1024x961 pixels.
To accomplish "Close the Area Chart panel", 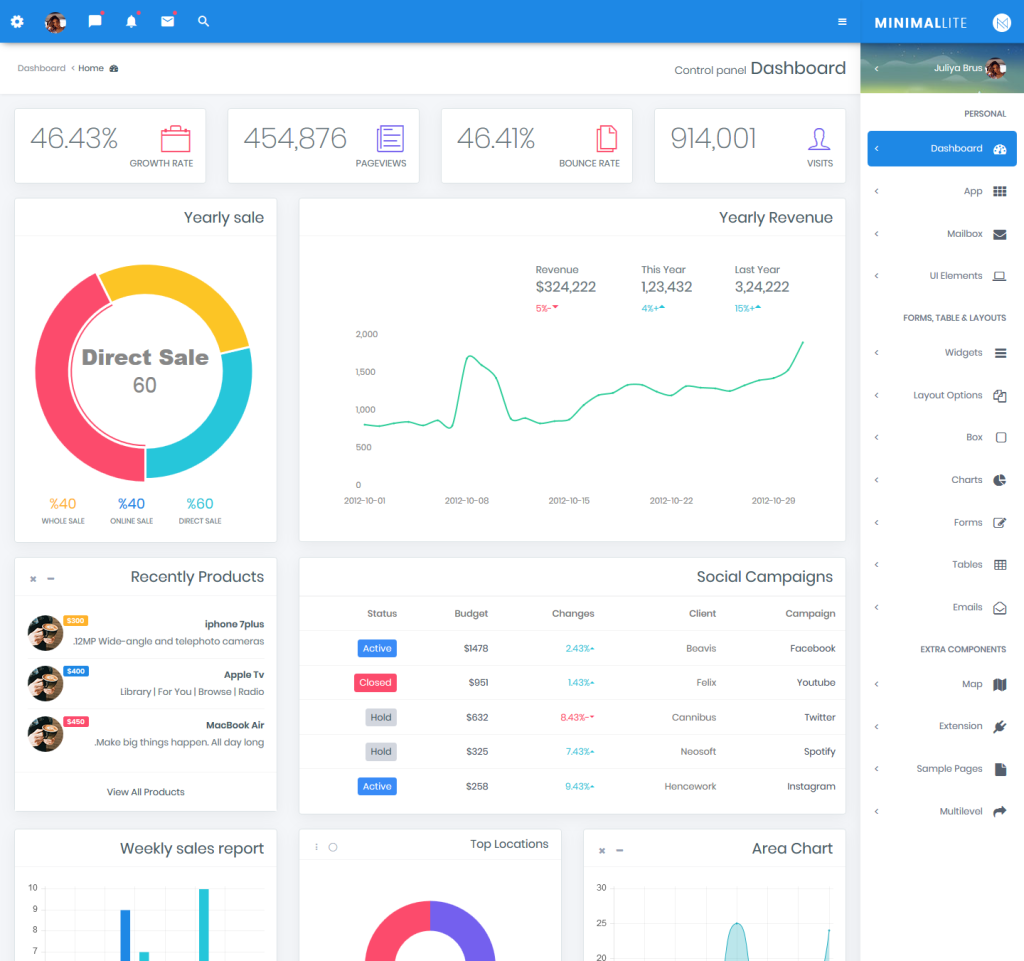I will tap(602, 851).
